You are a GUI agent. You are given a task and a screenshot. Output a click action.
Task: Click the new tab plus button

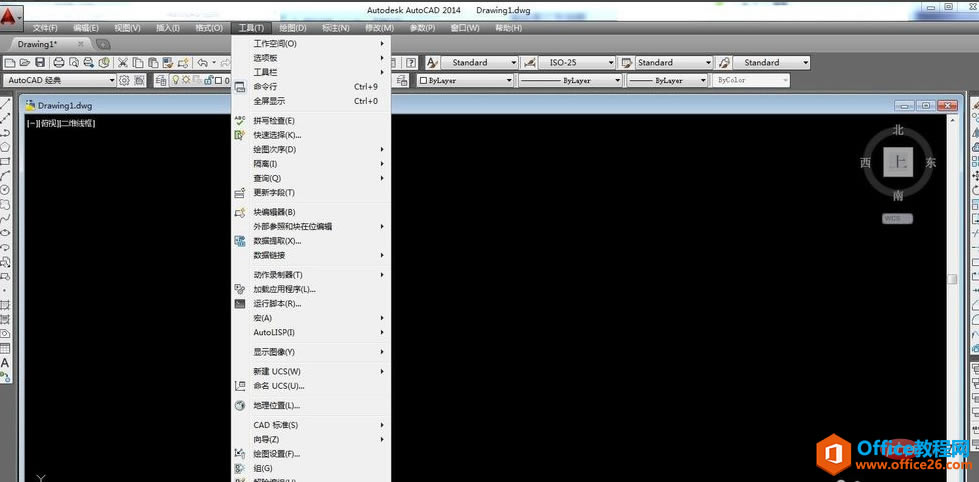pyautogui.click(x=102, y=44)
